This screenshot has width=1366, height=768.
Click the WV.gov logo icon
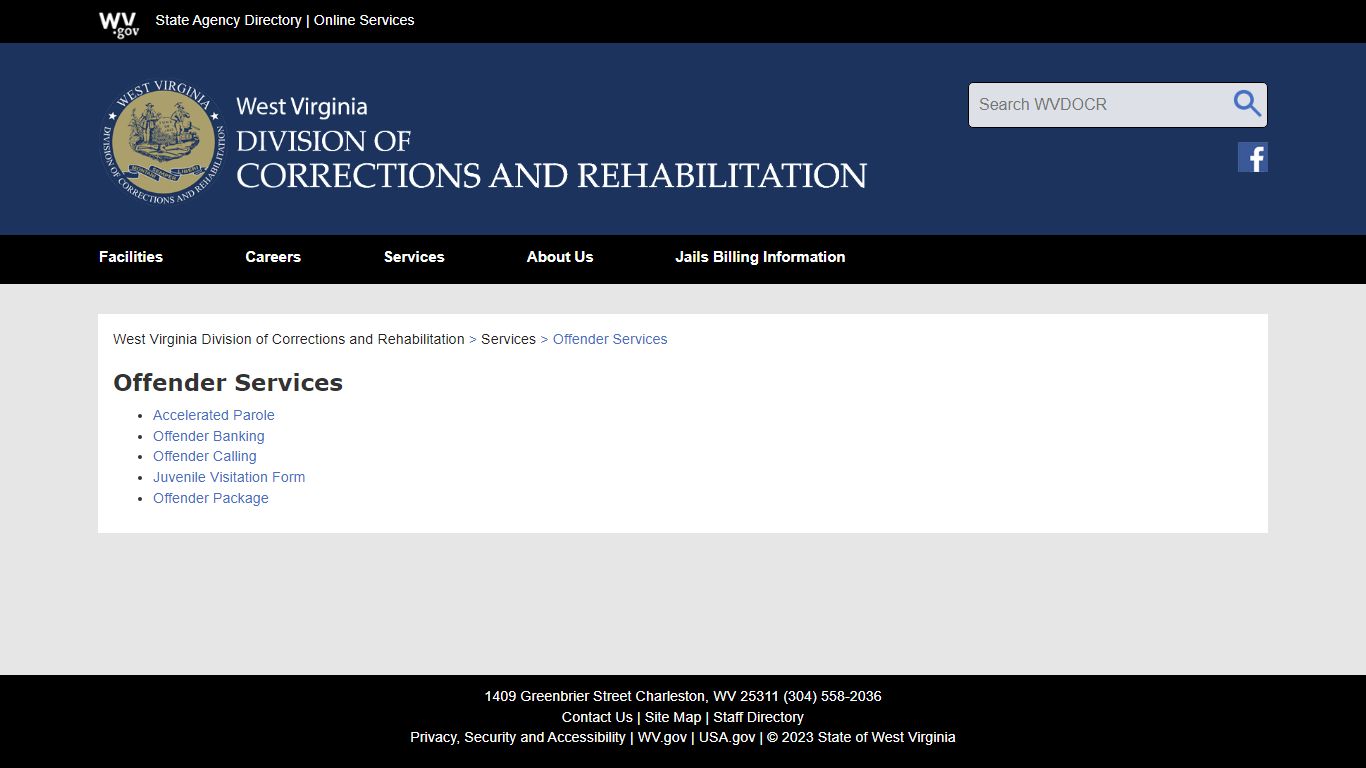click(119, 25)
